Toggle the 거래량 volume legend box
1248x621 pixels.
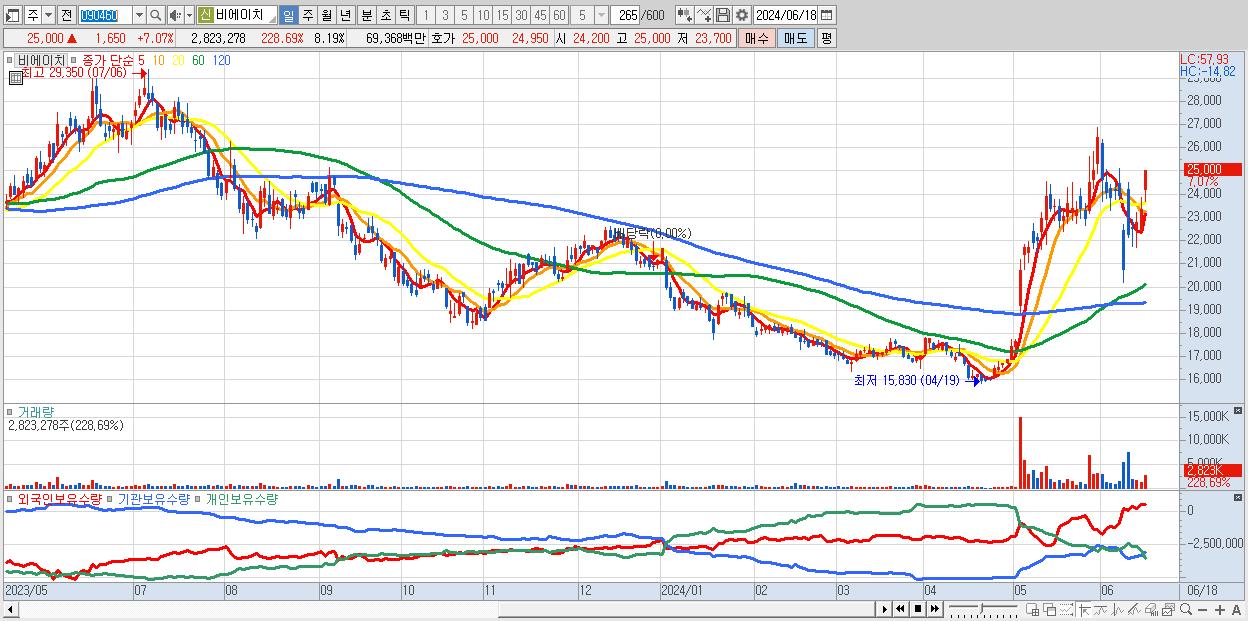click(x=11, y=411)
